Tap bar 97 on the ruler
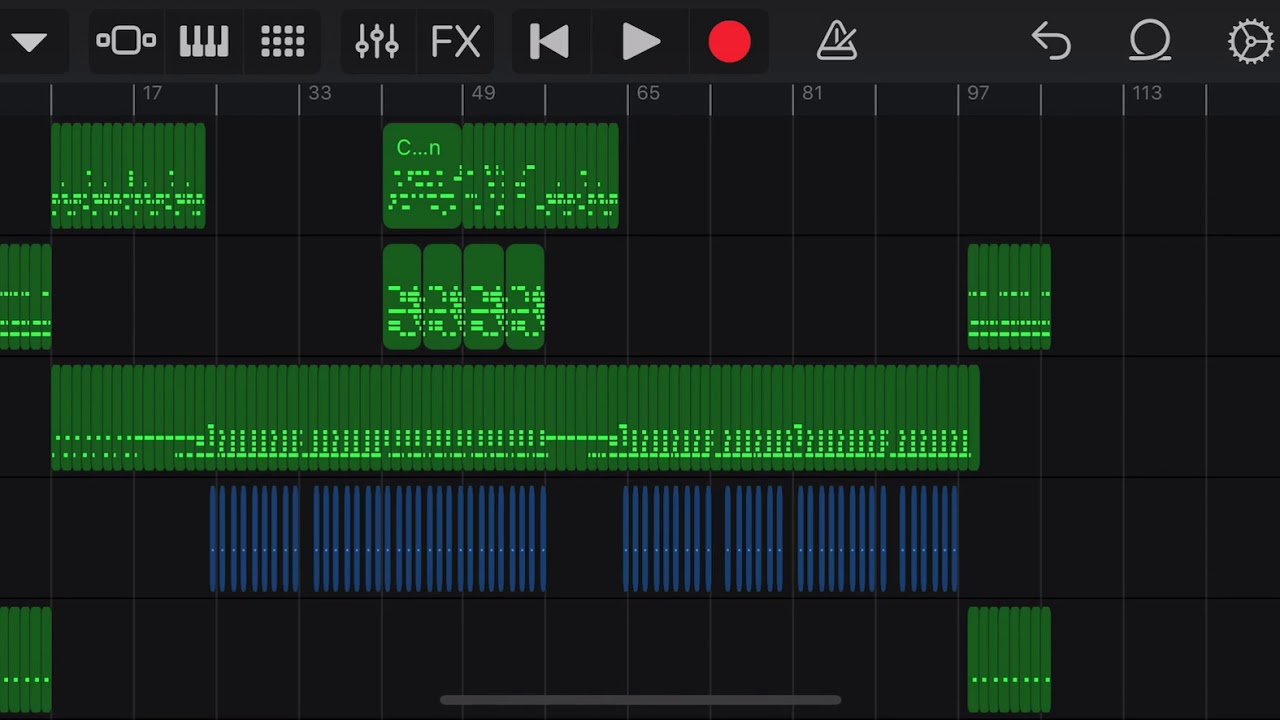Screen dimensions: 1280x720 (x=978, y=93)
